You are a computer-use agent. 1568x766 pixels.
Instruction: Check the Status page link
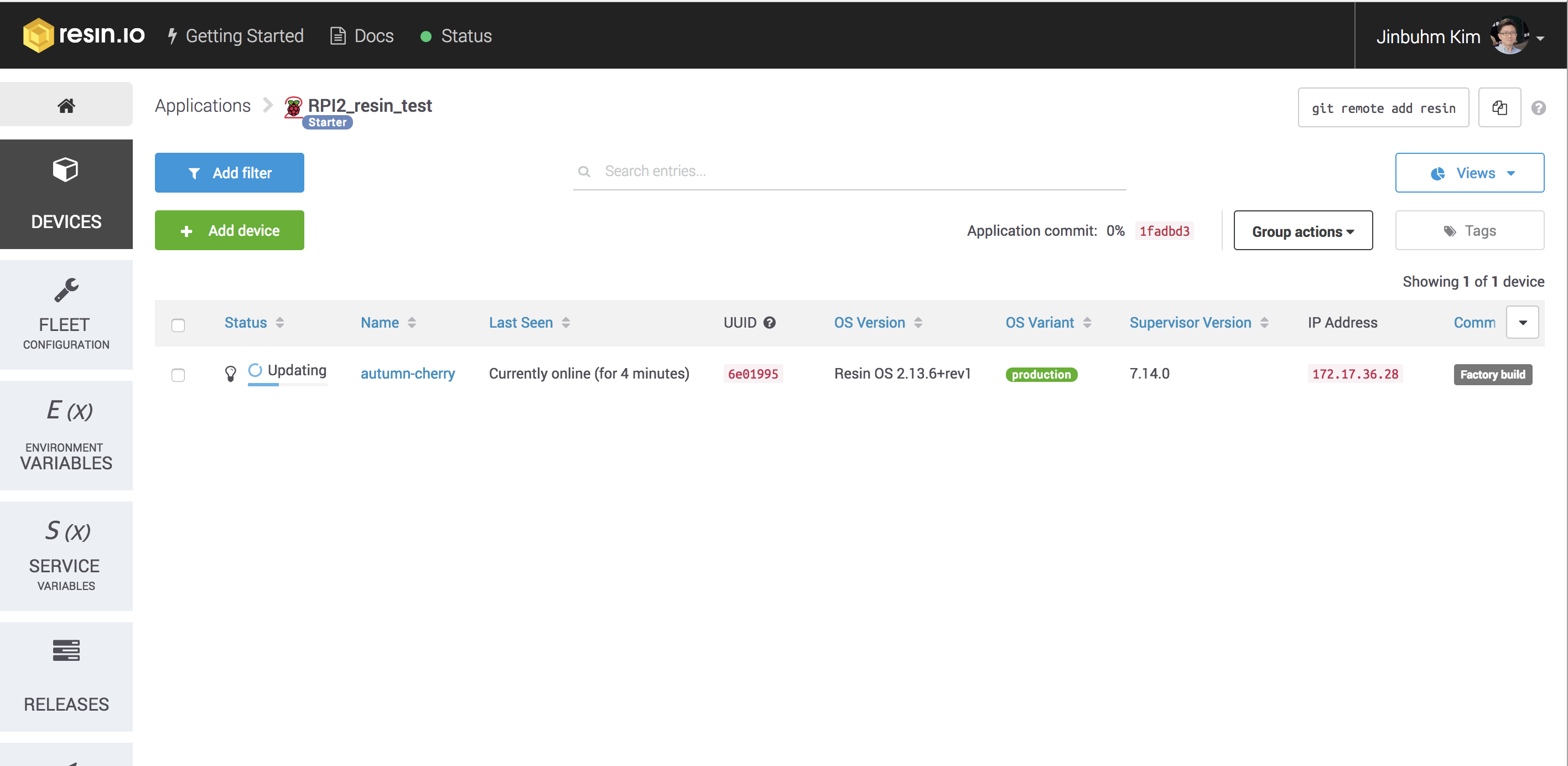456,36
